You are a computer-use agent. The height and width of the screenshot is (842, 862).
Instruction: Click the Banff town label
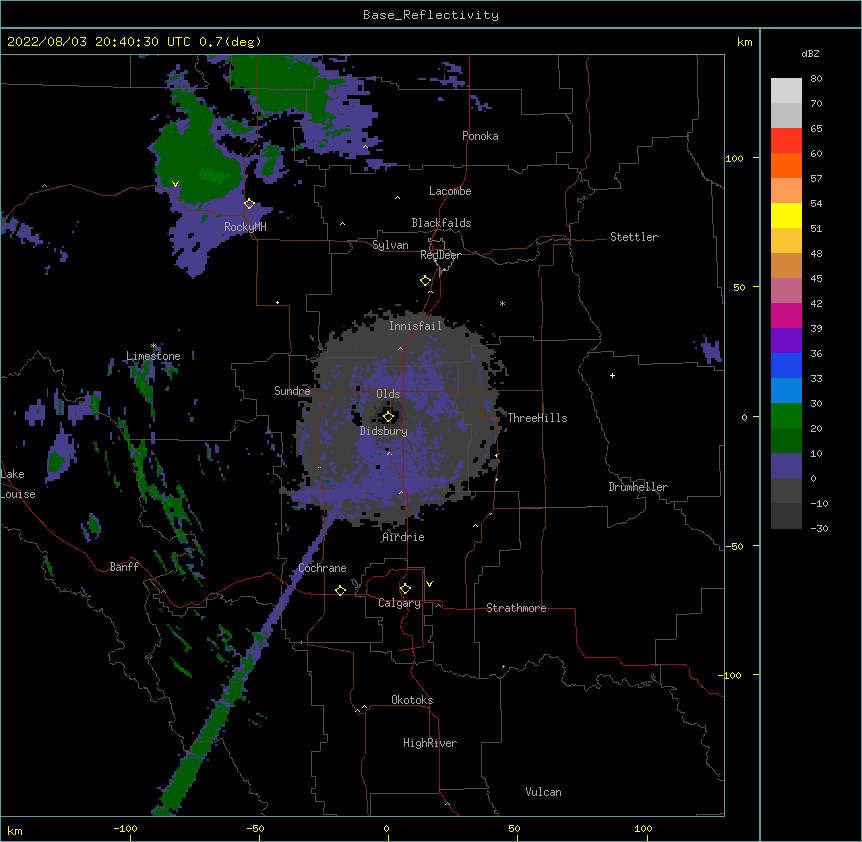(124, 567)
